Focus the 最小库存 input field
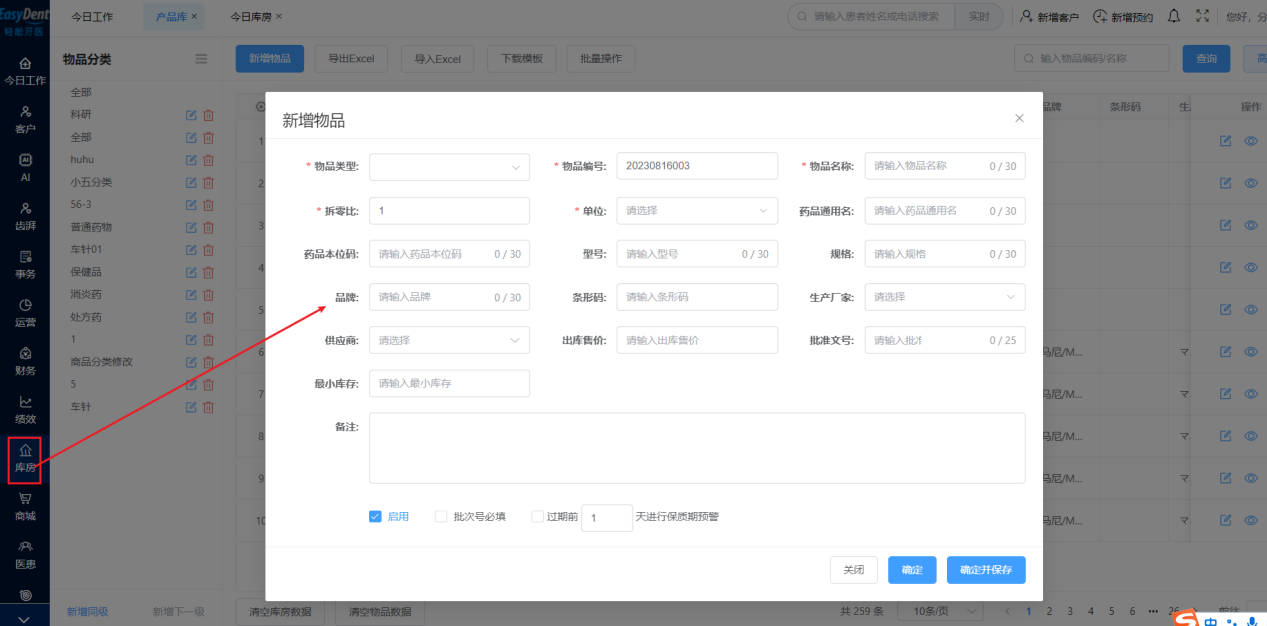The width and height of the screenshot is (1267, 626). (449, 383)
